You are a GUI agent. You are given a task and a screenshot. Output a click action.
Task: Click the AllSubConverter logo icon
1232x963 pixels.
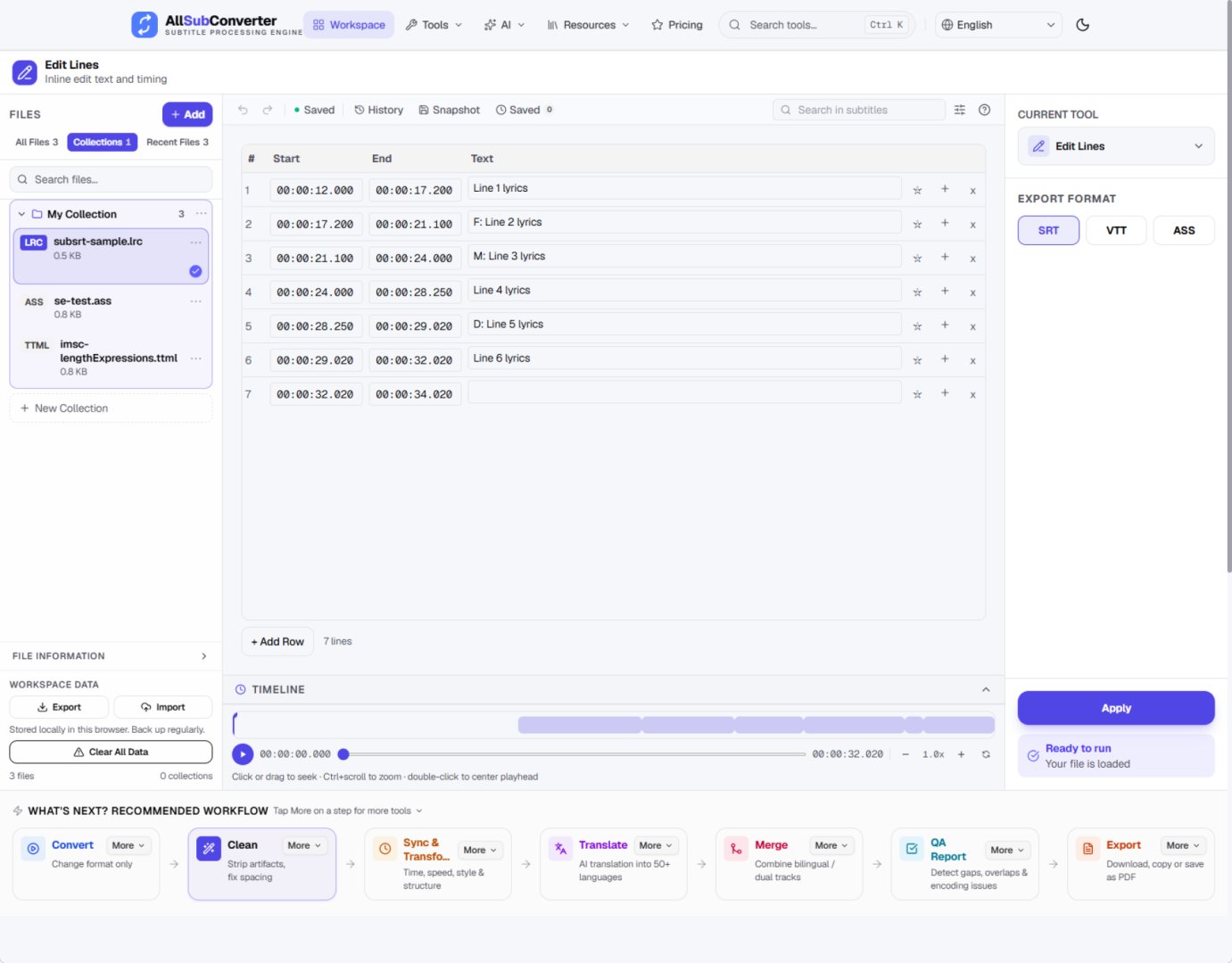(145, 25)
